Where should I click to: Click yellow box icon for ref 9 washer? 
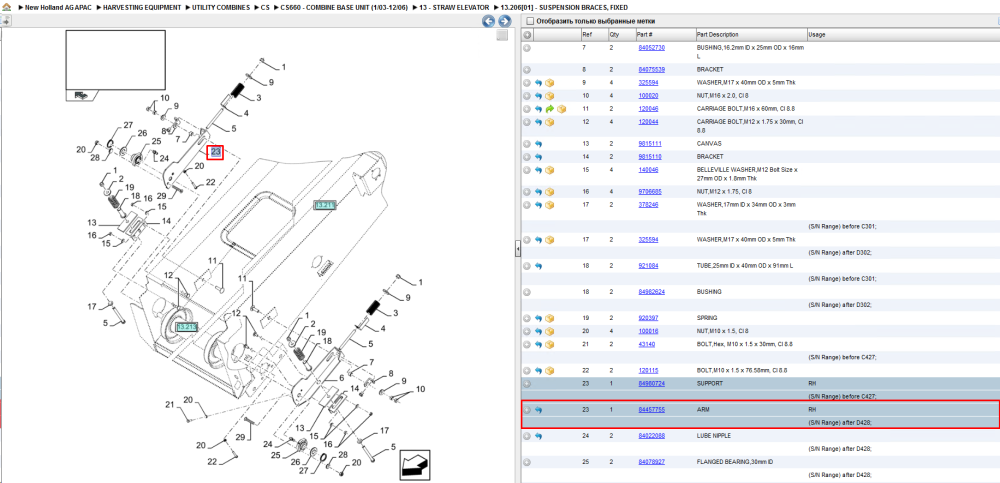(x=550, y=83)
